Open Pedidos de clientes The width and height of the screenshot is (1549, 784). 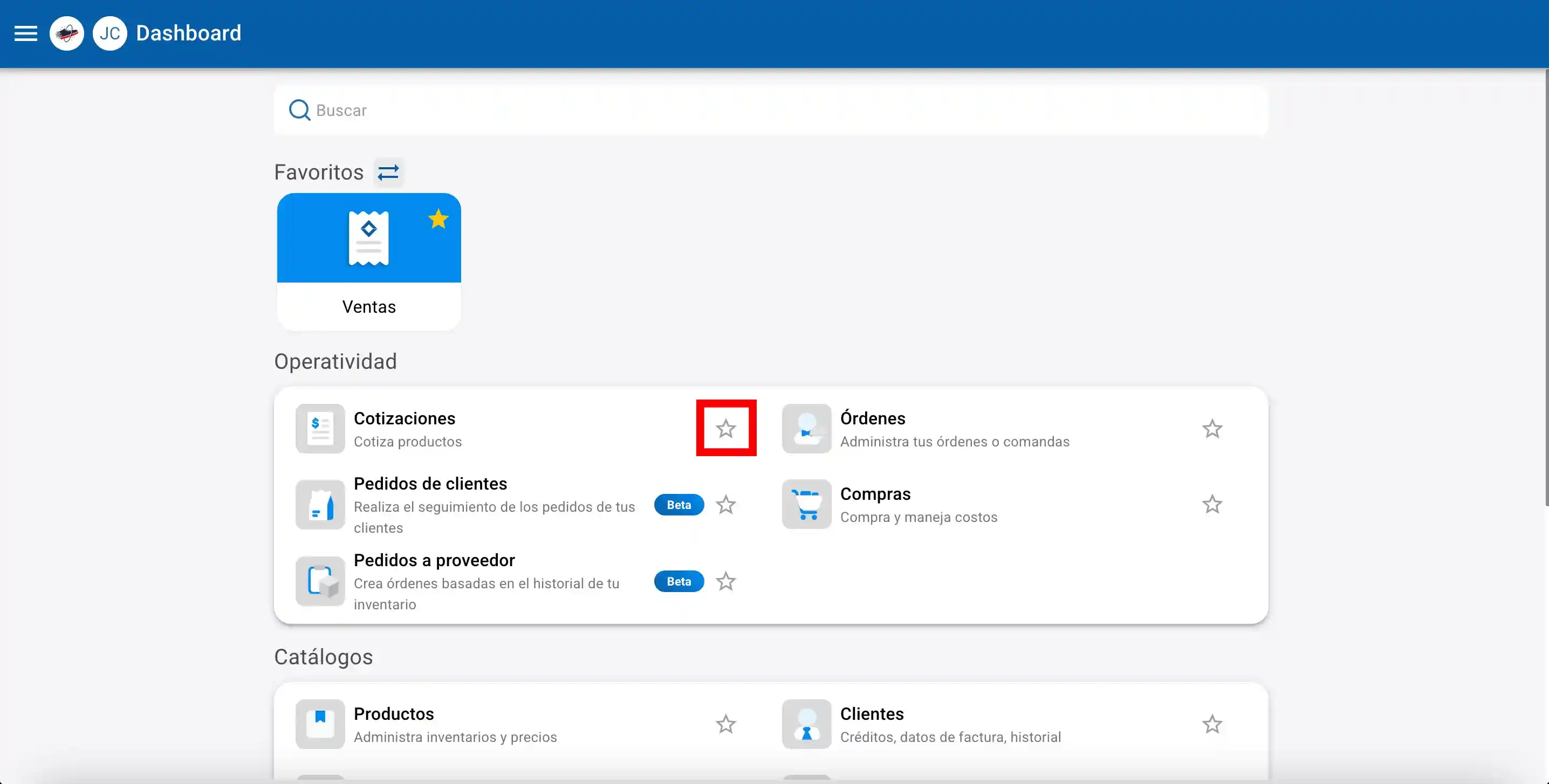(x=430, y=484)
